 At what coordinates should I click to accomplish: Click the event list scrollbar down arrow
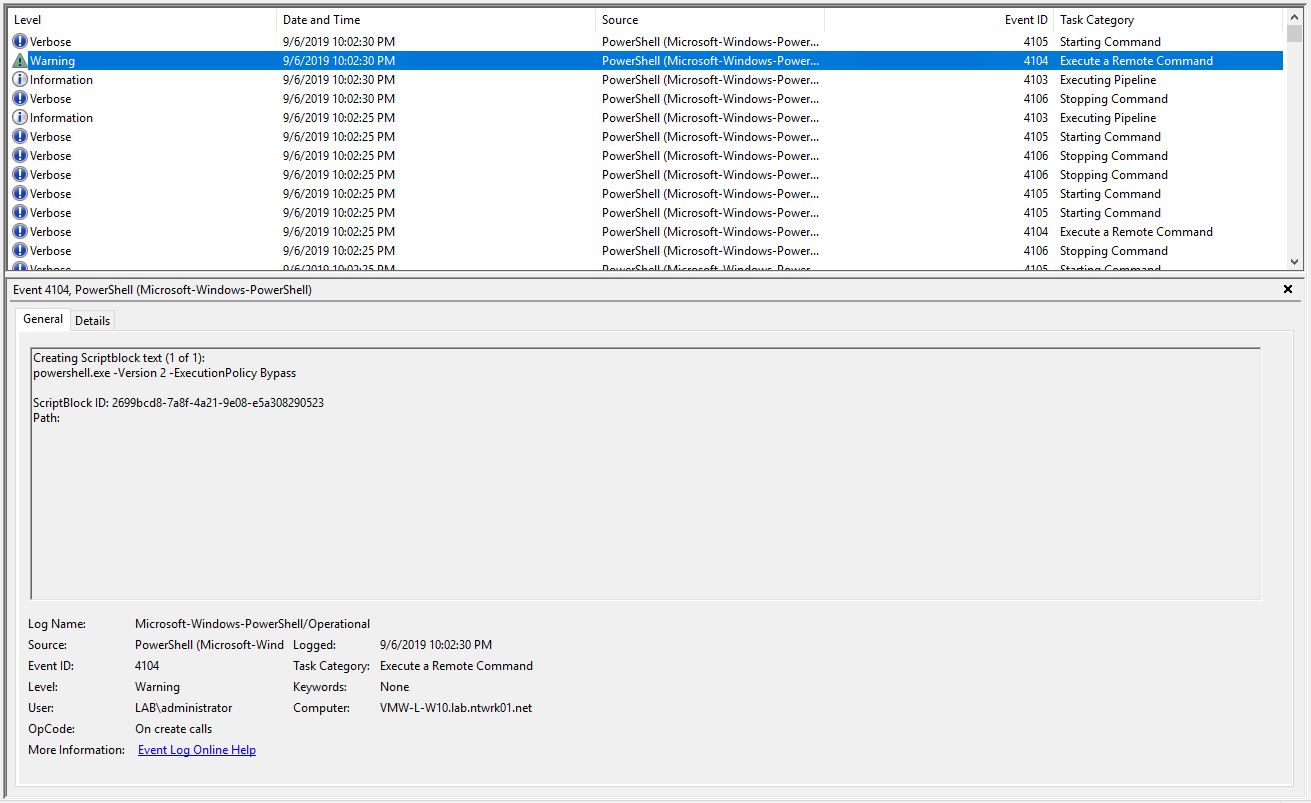point(1295,261)
